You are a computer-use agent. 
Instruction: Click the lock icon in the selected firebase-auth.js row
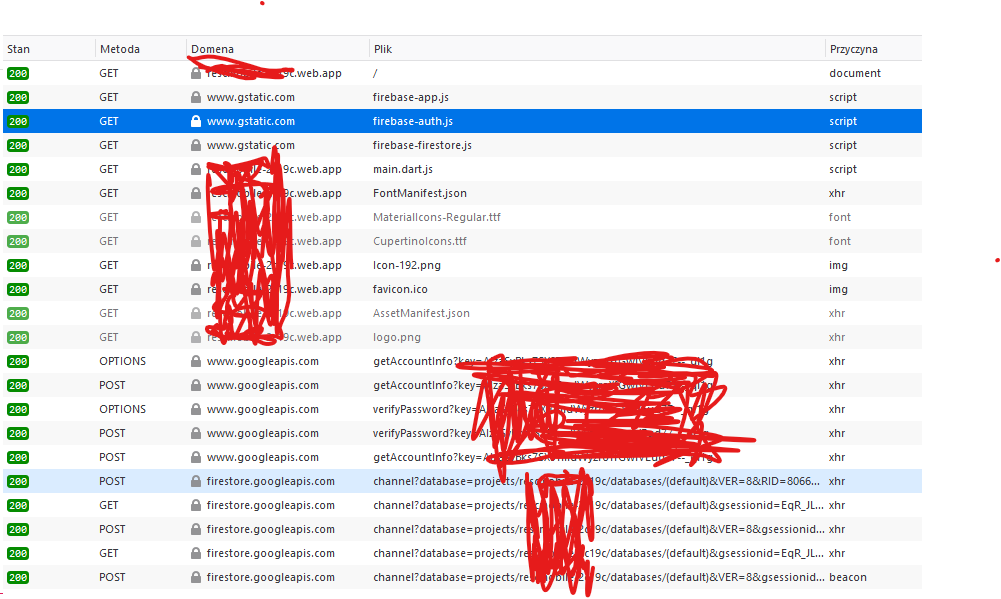(196, 121)
